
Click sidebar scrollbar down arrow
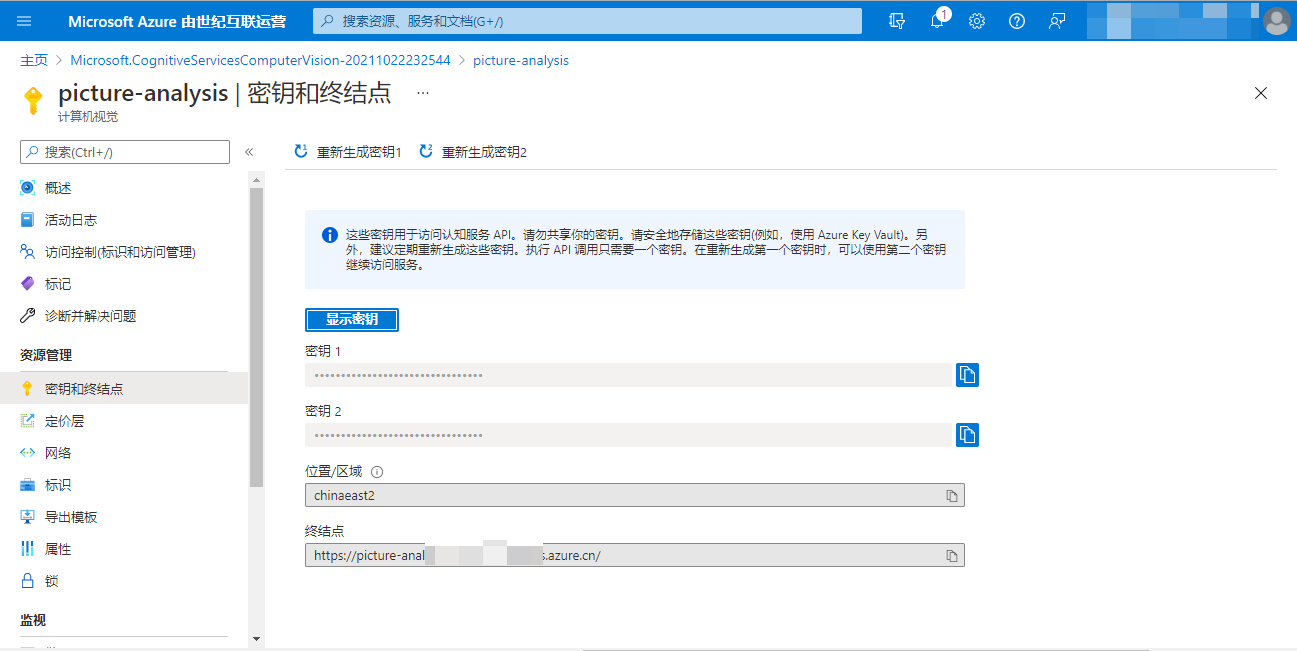pyautogui.click(x=256, y=638)
